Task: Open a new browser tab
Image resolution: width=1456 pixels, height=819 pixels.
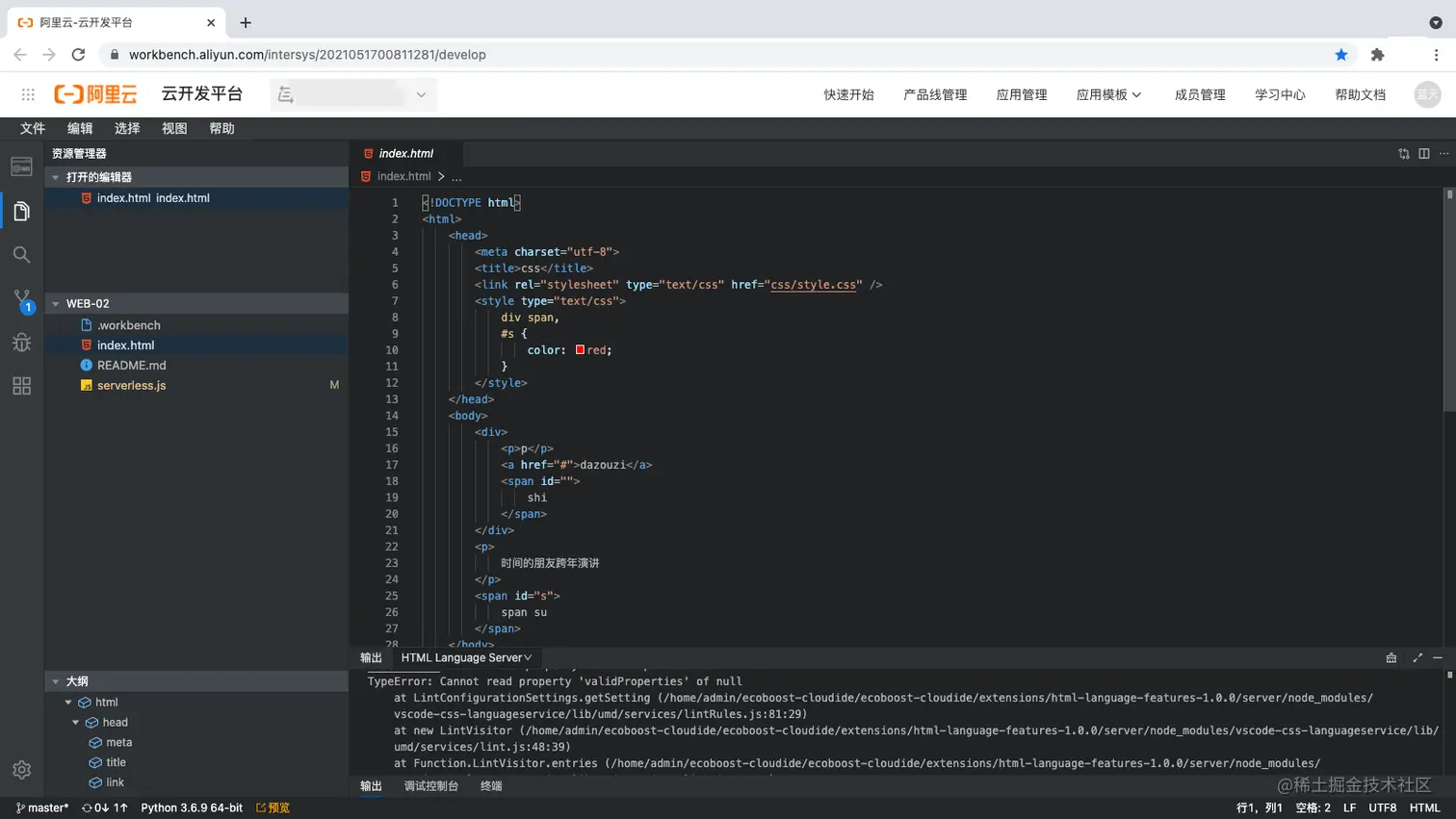Action: click(x=246, y=22)
